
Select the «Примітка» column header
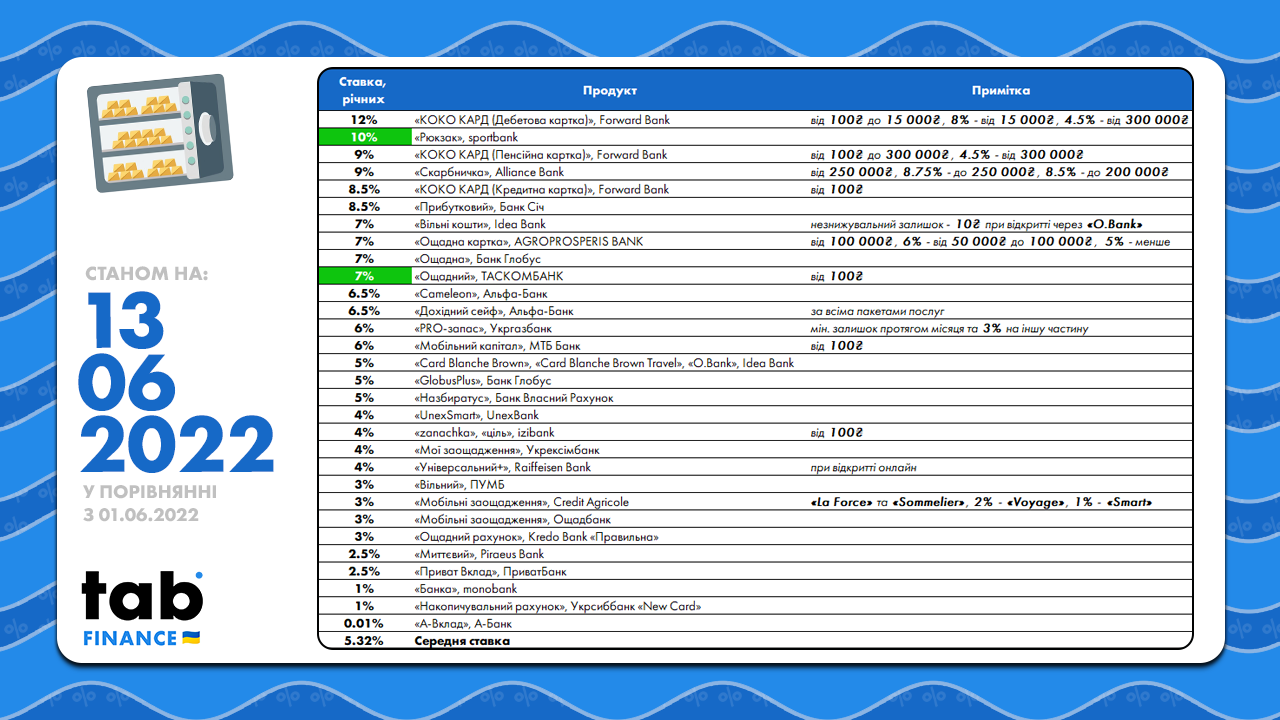pyautogui.click(x=1000, y=90)
